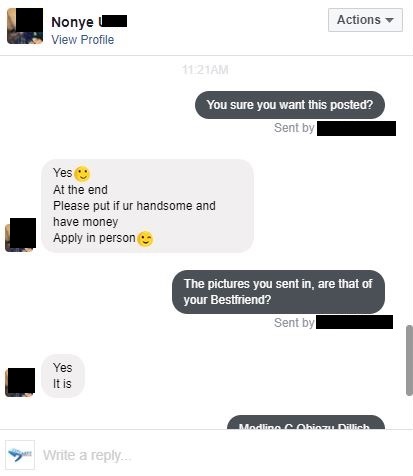The image size is (413, 476).
Task: Click Sent by label under first message
Action: [x=294, y=128]
